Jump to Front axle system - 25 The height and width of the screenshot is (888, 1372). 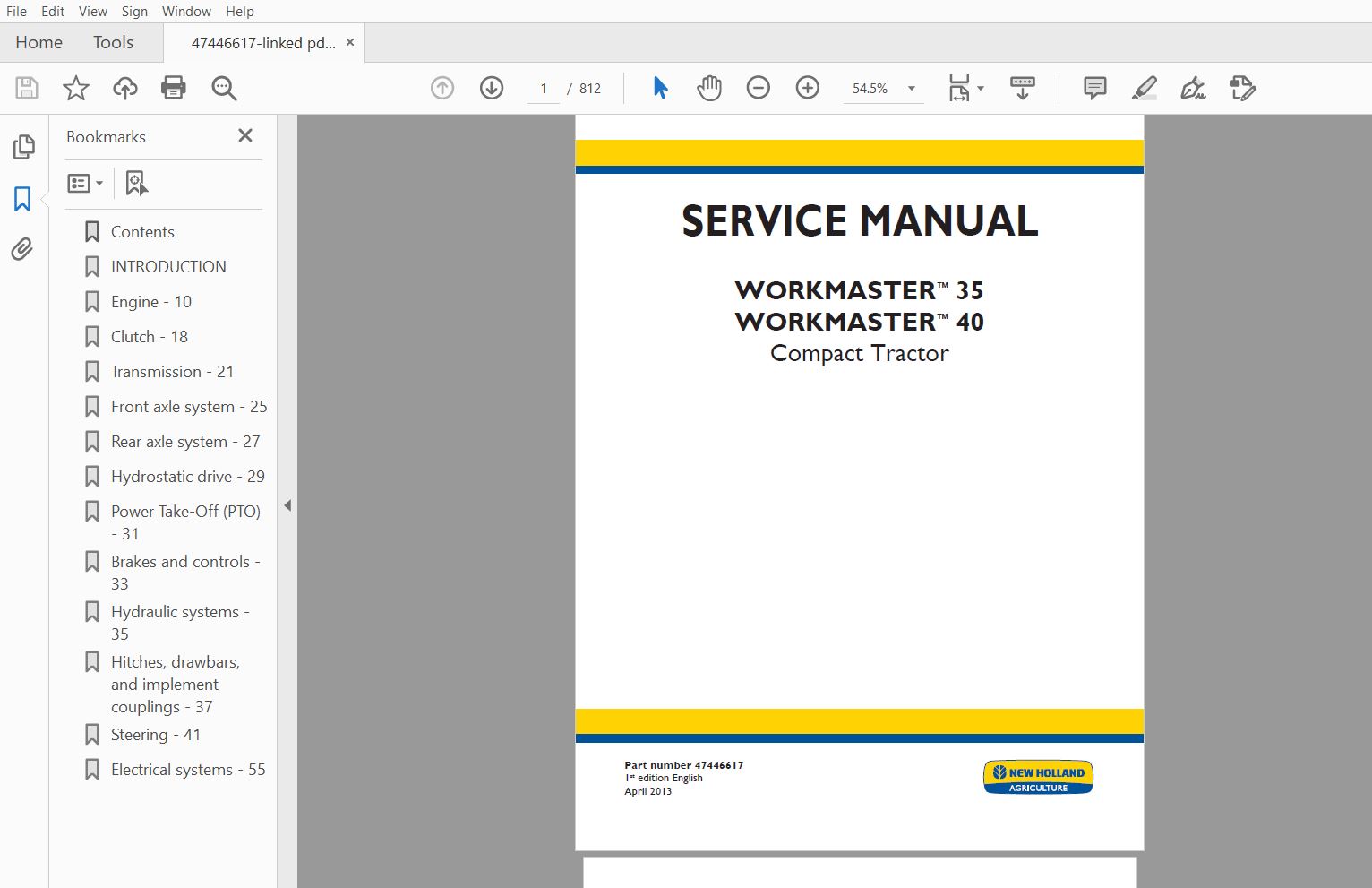coord(189,406)
